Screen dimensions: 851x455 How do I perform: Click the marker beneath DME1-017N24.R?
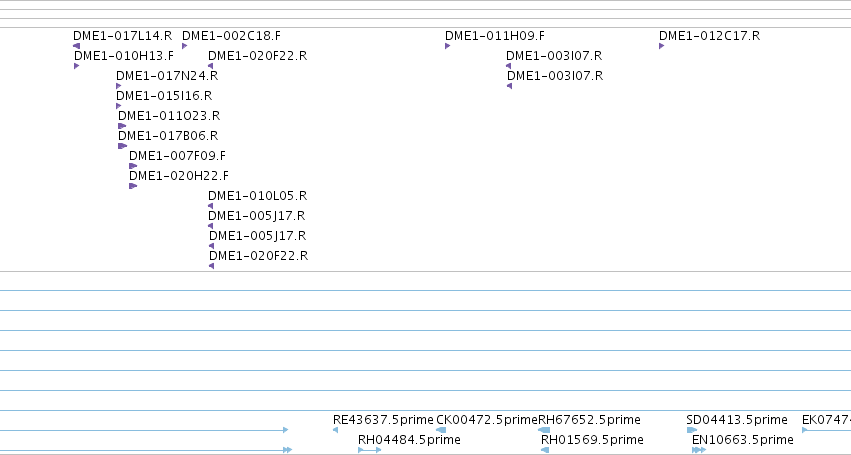[x=119, y=86]
